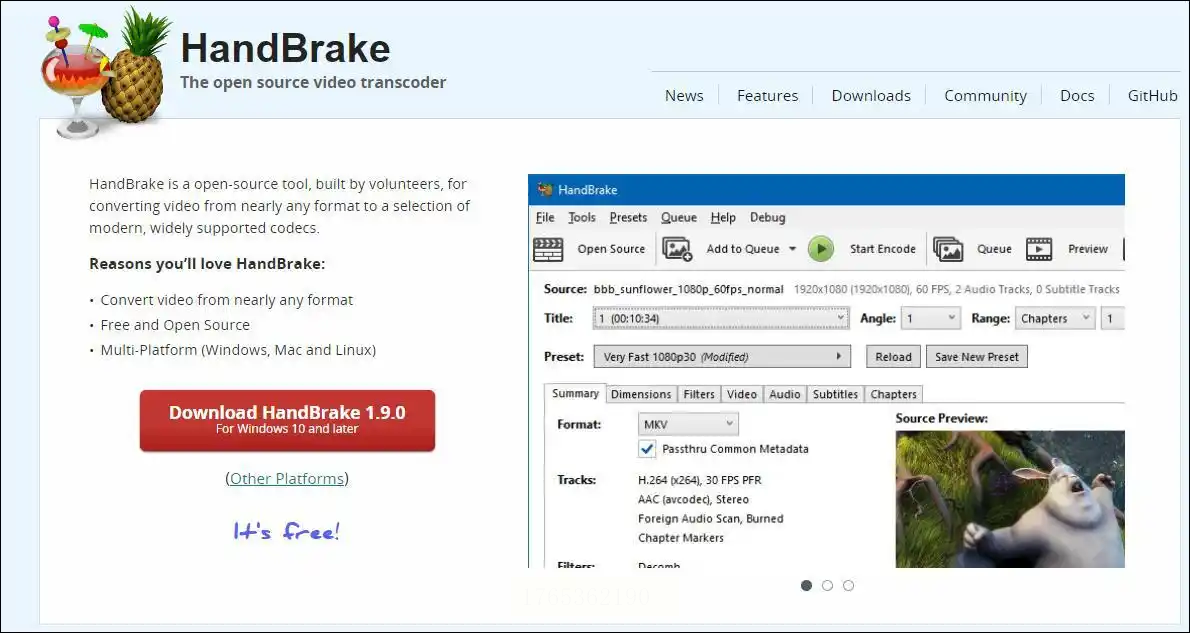
Task: Click the Preview filmstrip icon
Action: pyautogui.click(x=1040, y=249)
